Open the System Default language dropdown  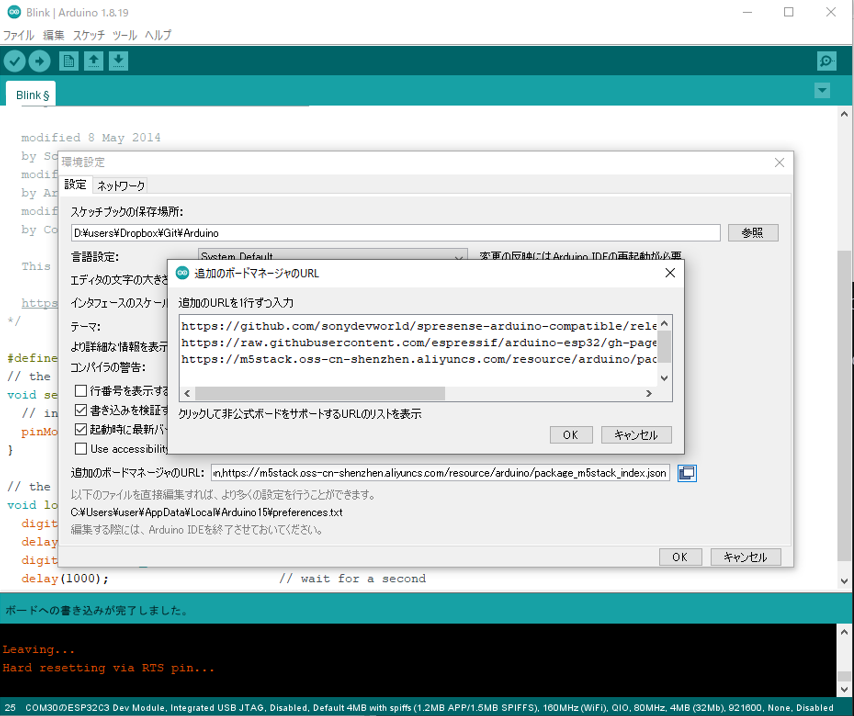click(332, 255)
